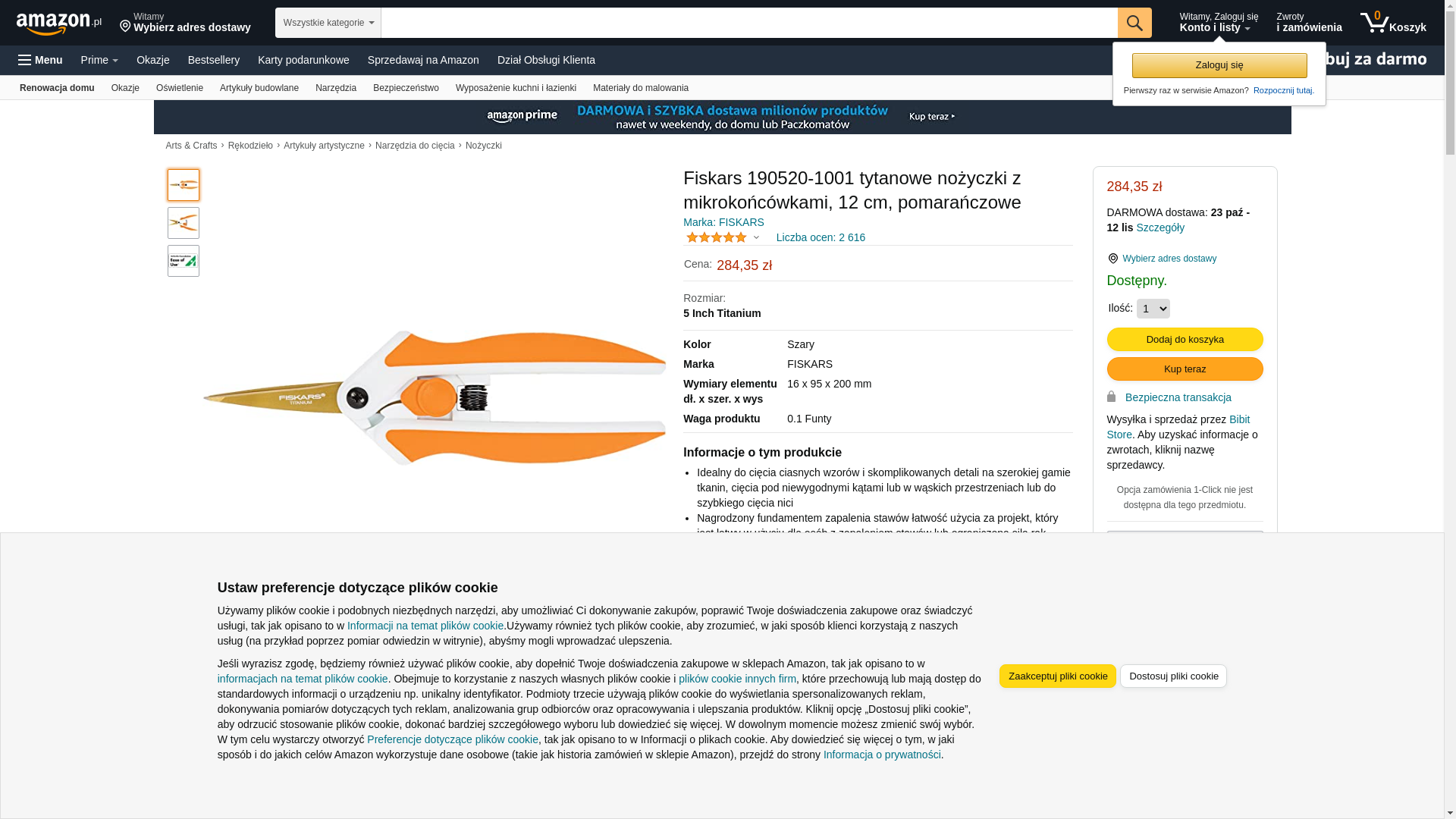Go to Karty podarunkowe
Screen dimensions: 1456x819
tap(303, 60)
